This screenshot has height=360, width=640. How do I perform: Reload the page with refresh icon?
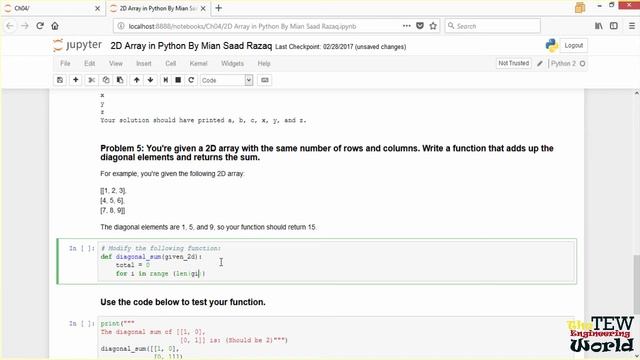coord(40,26)
